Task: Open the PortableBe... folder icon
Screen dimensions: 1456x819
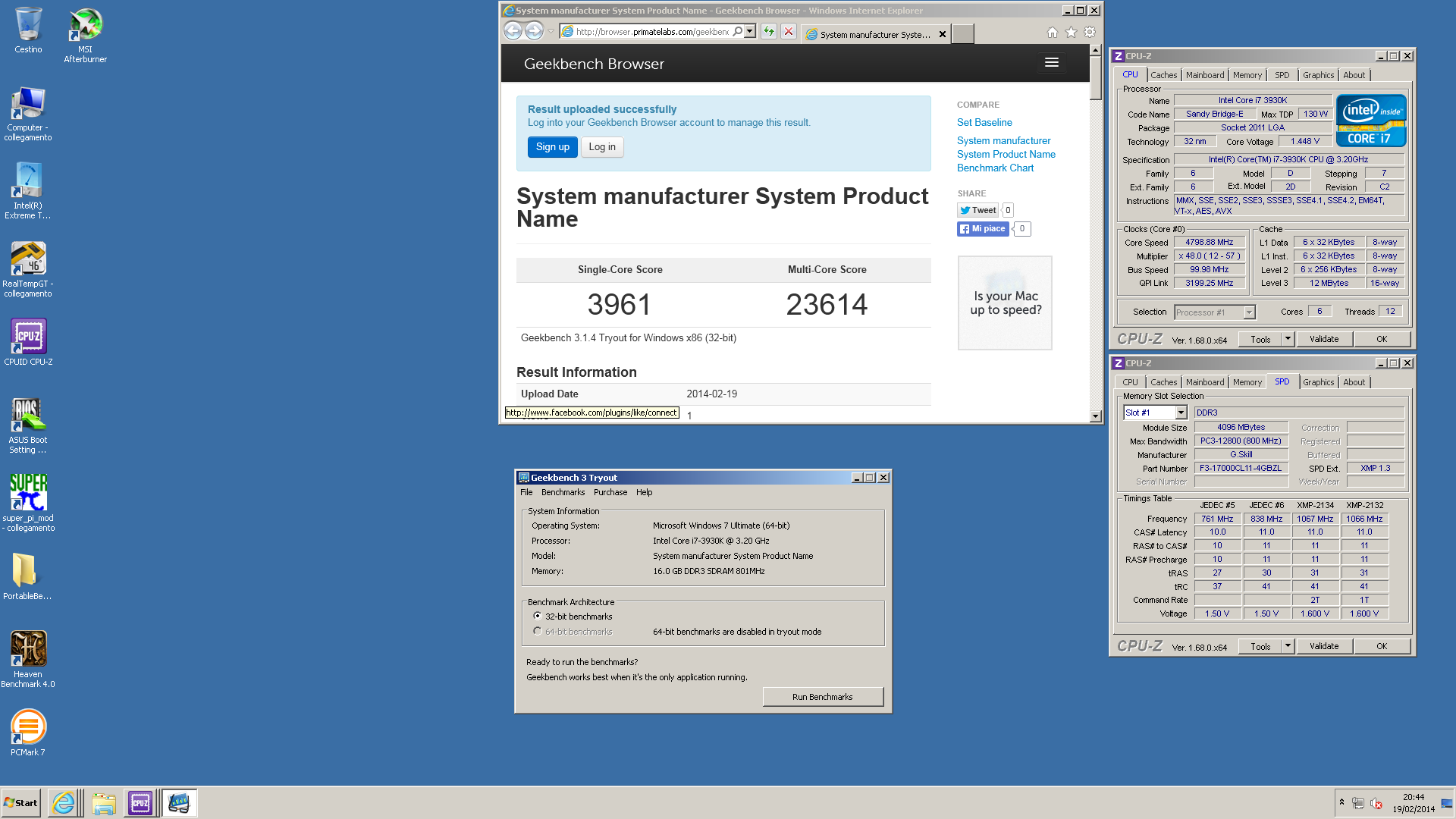Action: (x=27, y=576)
